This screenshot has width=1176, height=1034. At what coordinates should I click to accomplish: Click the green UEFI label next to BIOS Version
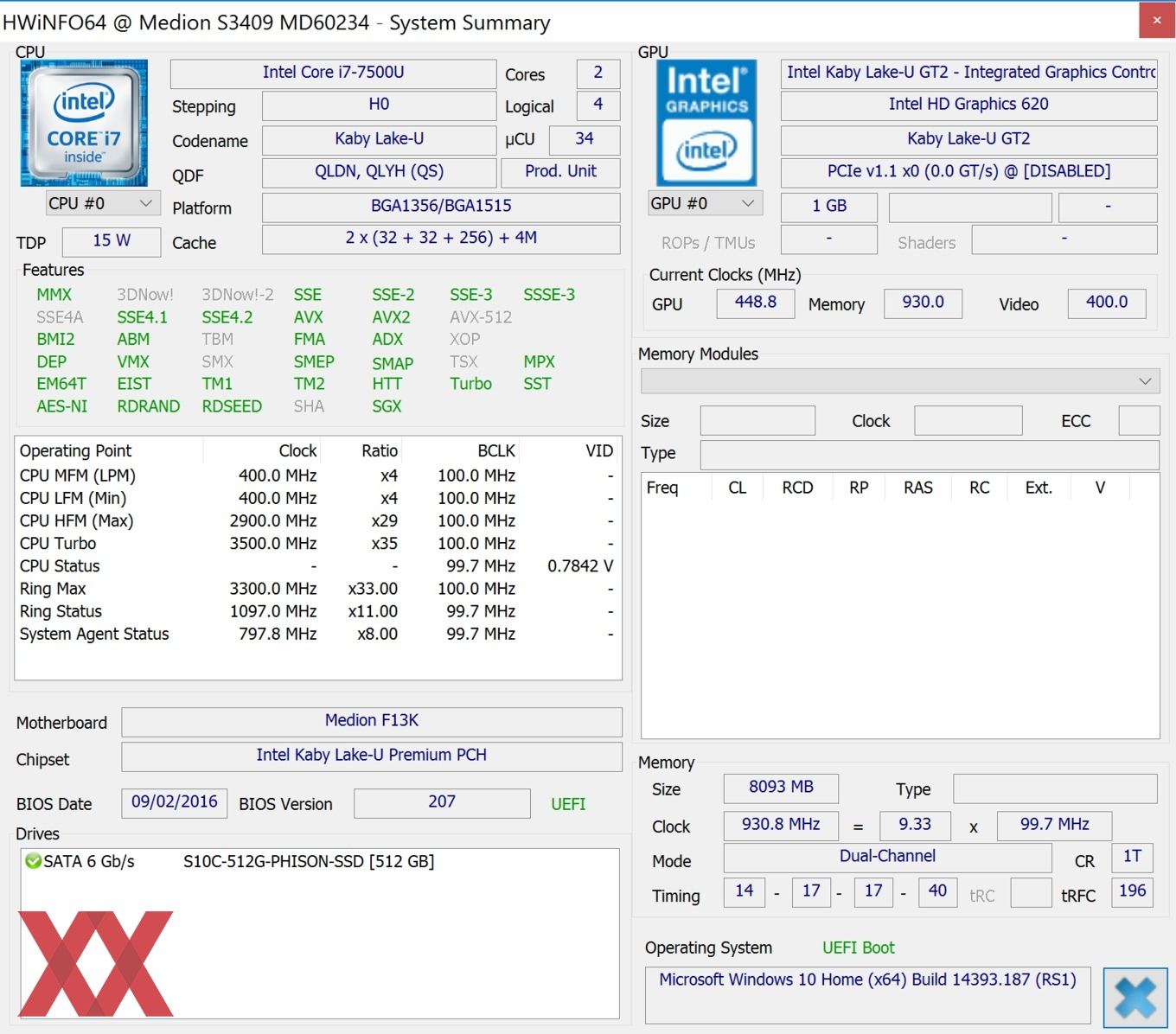click(568, 804)
